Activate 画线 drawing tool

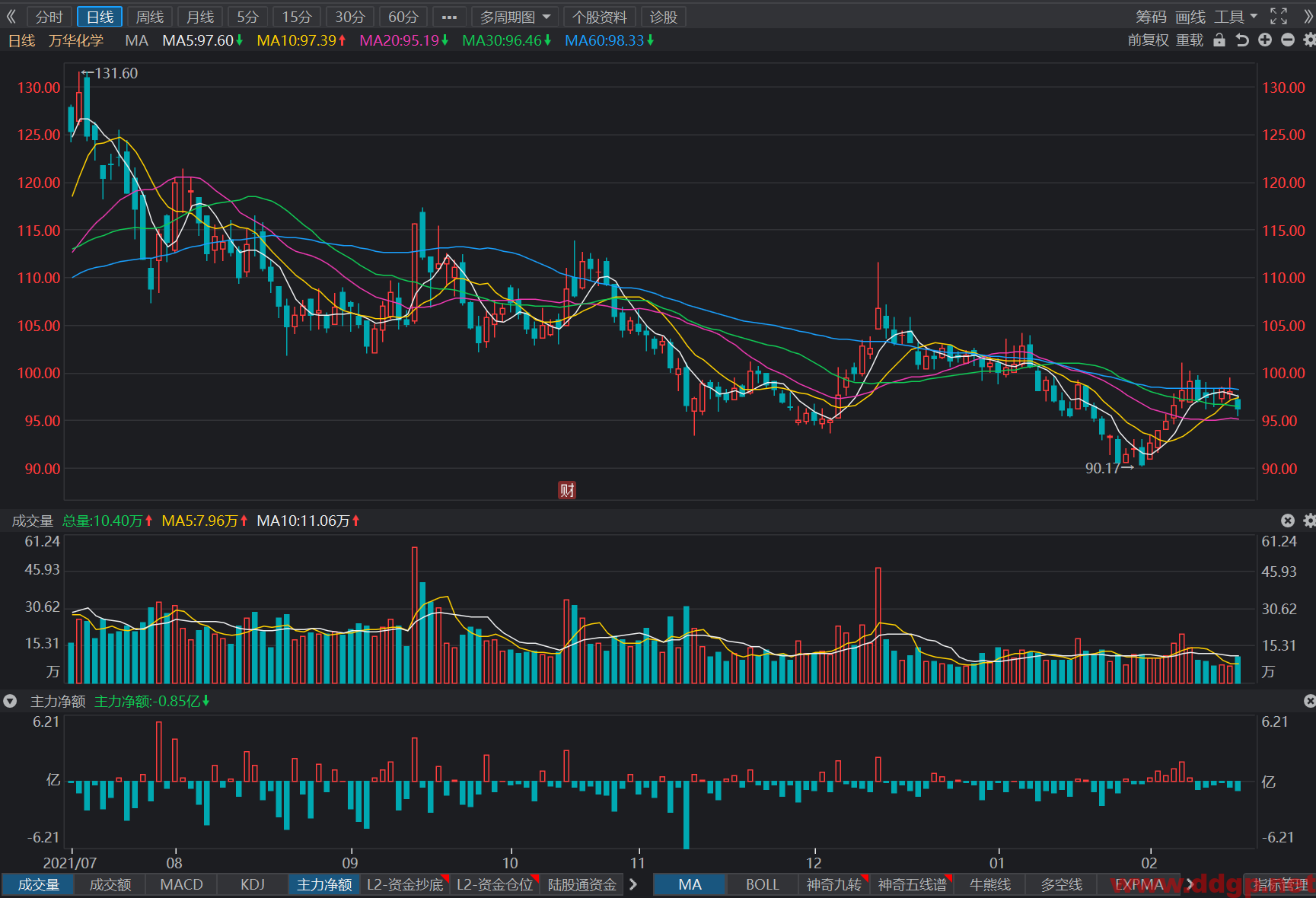point(1190,17)
